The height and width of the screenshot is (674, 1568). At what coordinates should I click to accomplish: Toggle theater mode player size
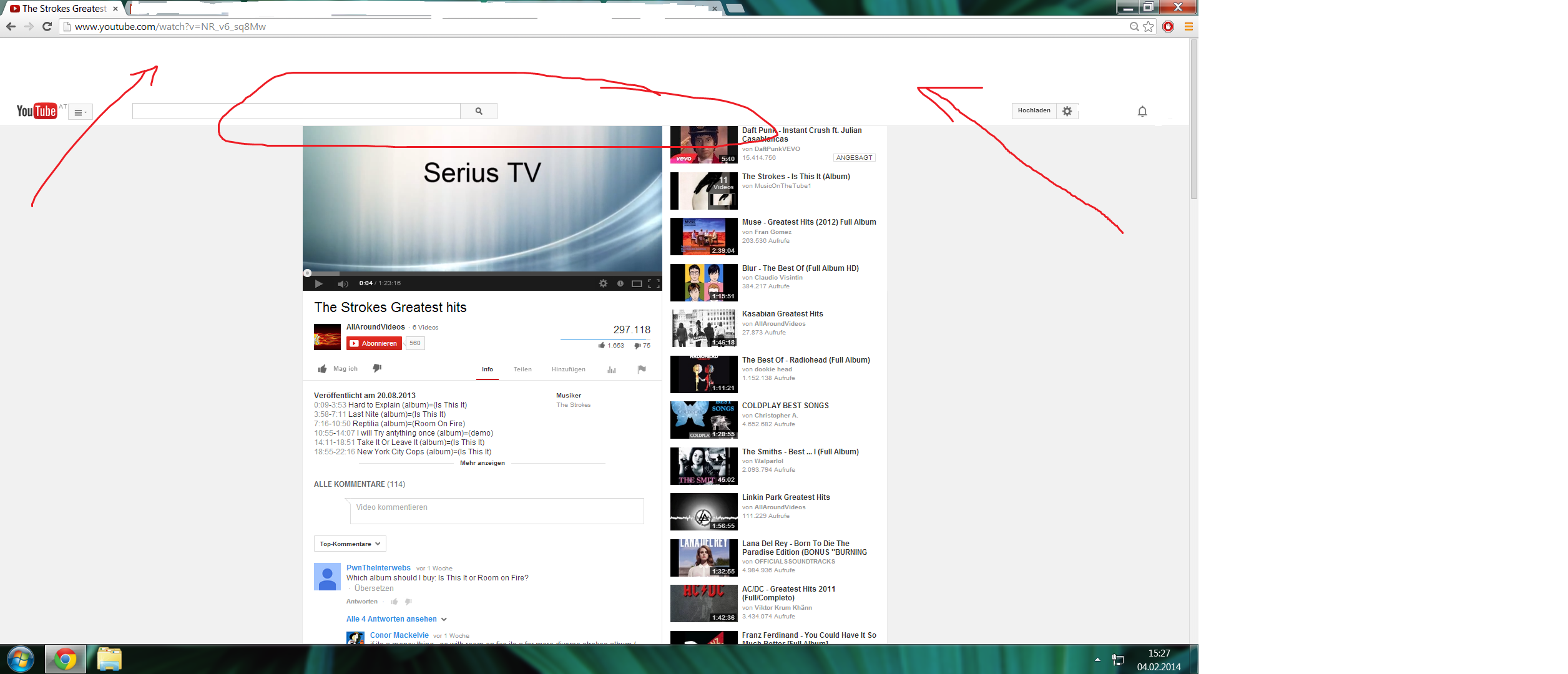[x=636, y=283]
